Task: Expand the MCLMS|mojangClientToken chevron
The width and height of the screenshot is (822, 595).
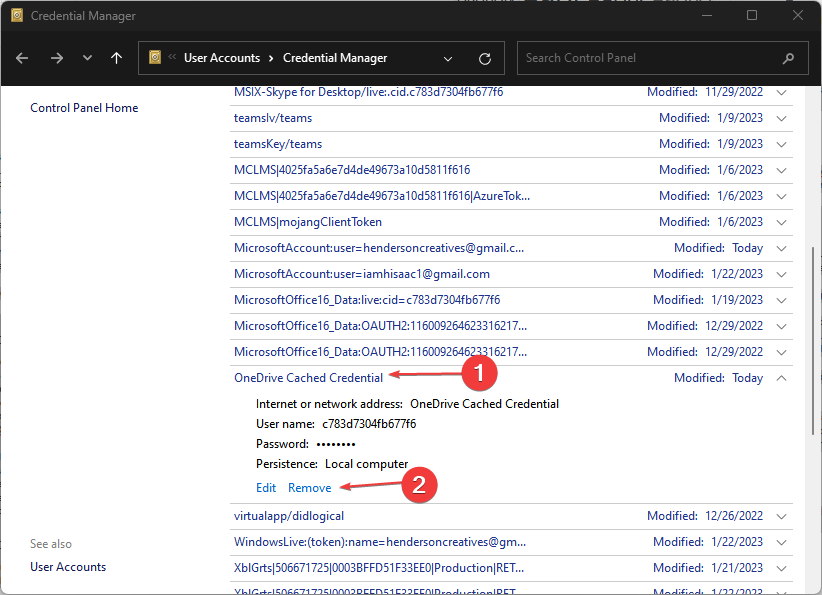Action: coord(781,222)
